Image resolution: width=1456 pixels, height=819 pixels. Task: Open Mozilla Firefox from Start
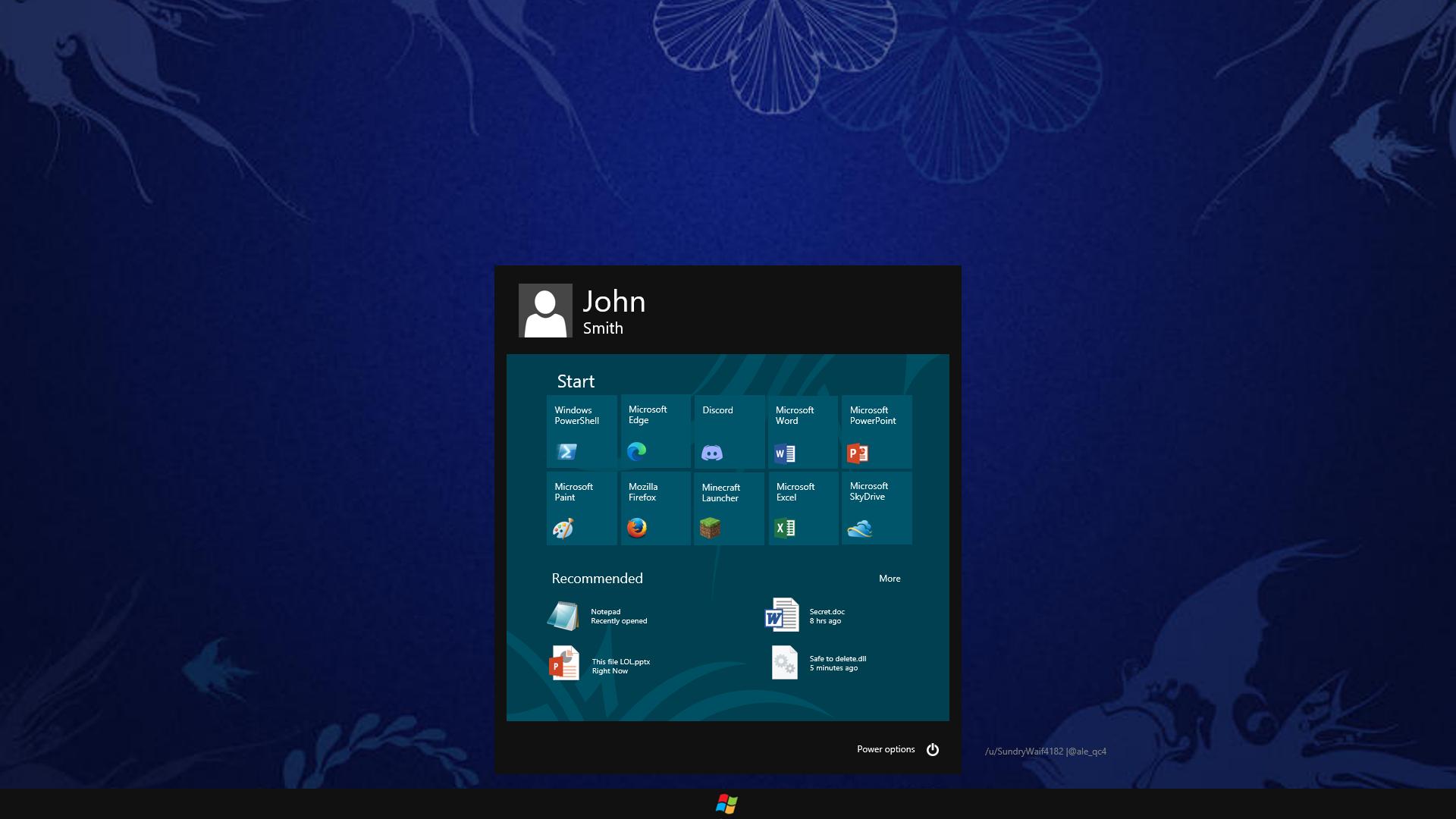[x=654, y=507]
